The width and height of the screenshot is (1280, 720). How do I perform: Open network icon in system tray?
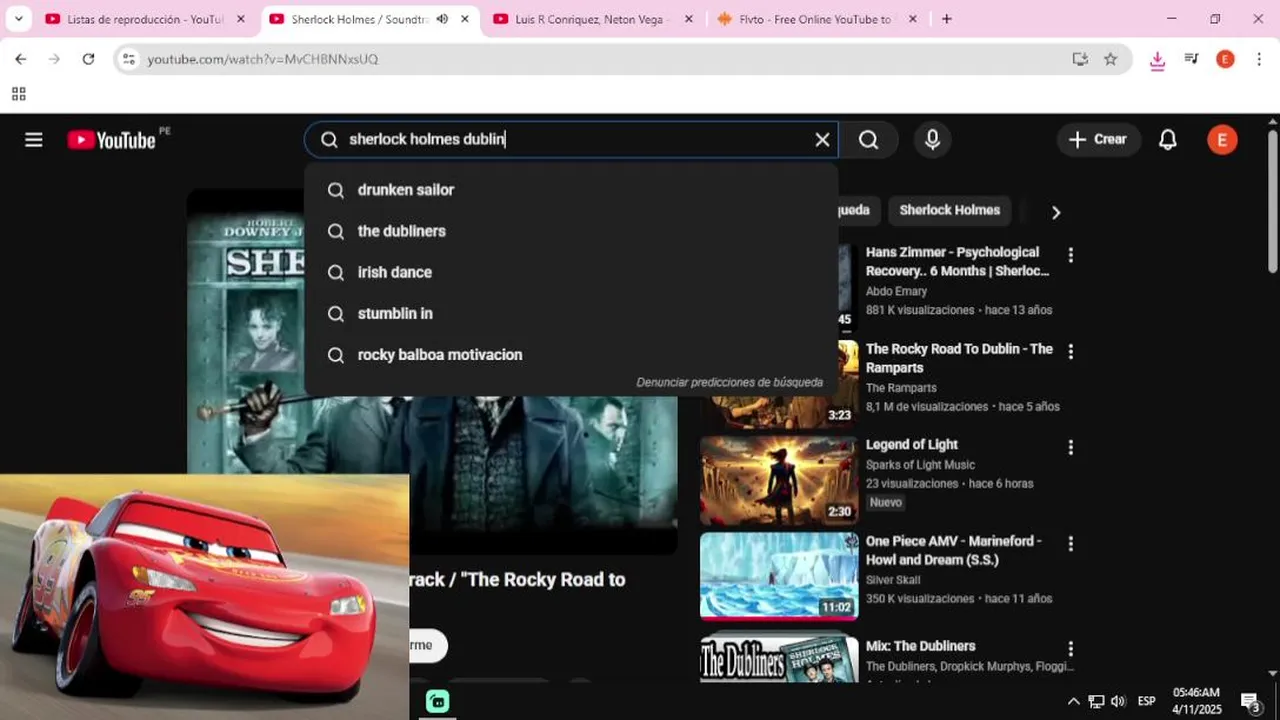click(x=1096, y=701)
